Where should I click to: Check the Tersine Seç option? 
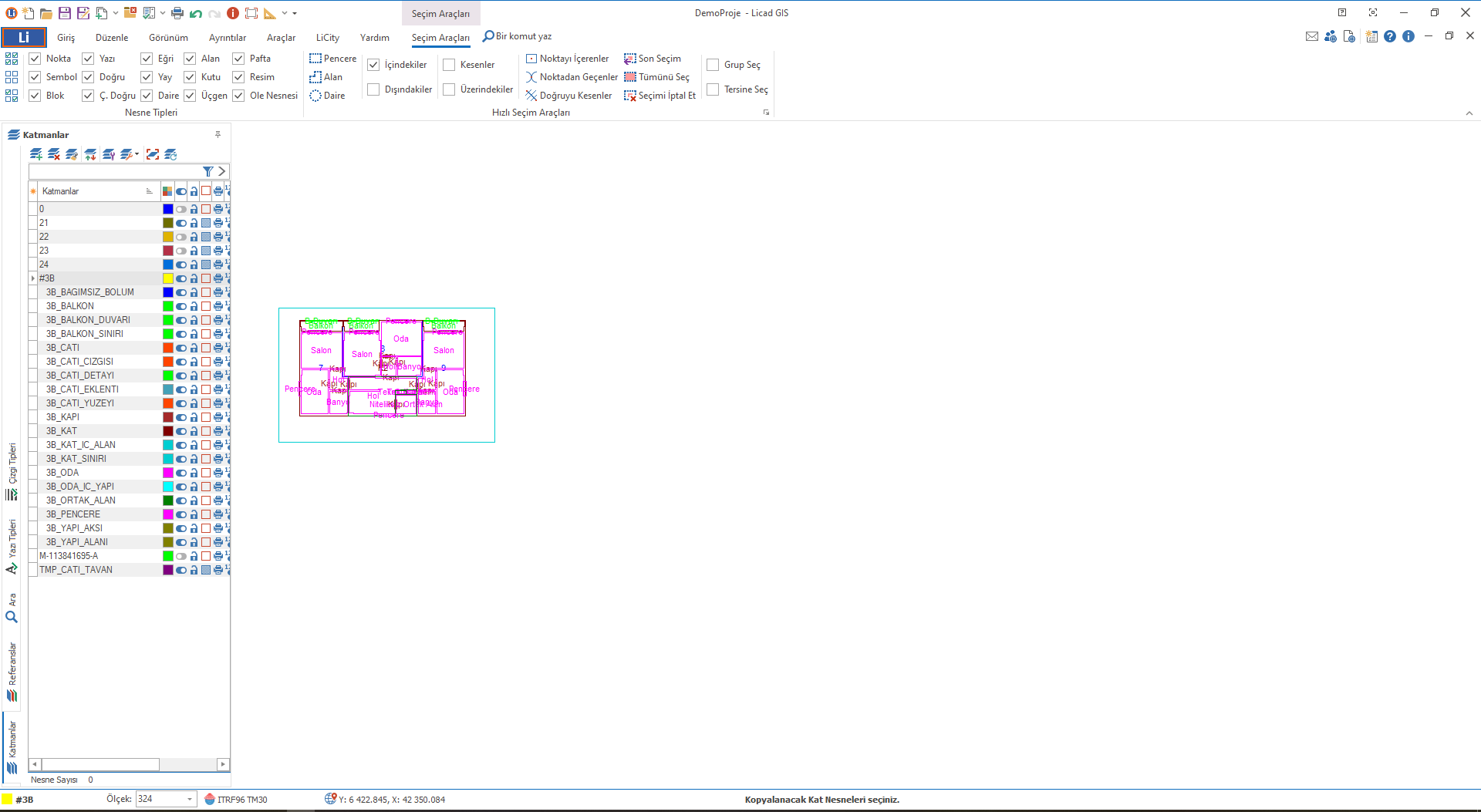tap(713, 89)
